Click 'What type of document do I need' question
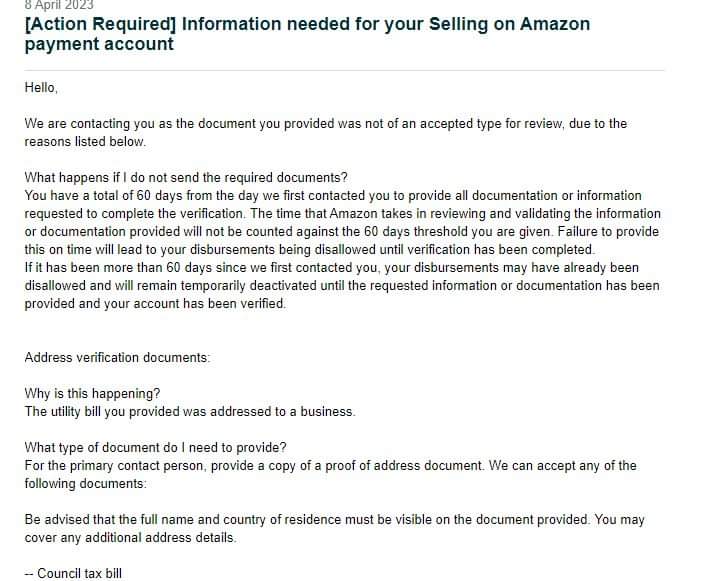 tap(155, 447)
